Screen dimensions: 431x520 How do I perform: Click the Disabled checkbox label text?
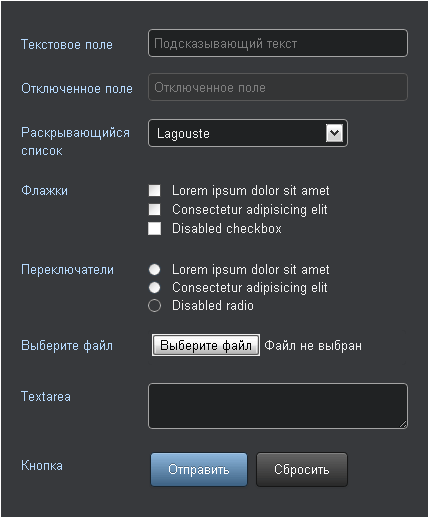227,229
